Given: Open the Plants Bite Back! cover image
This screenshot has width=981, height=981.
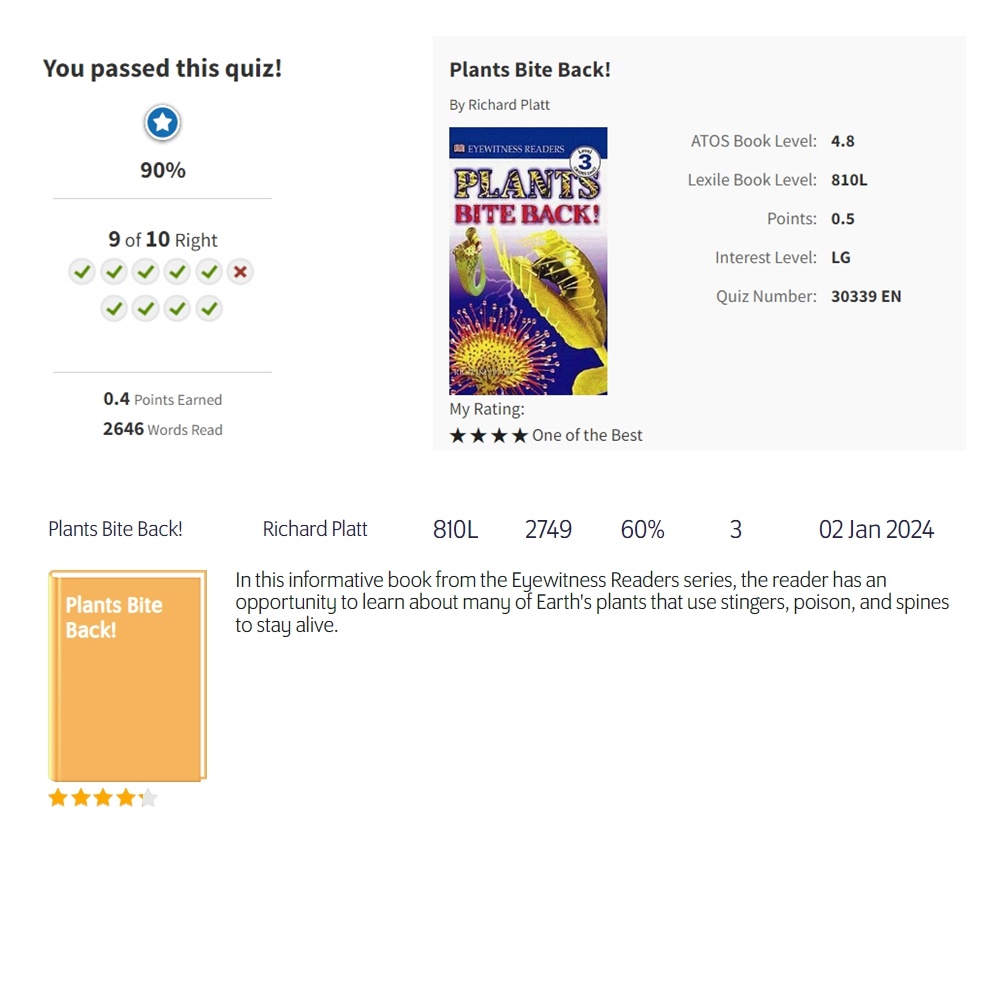Looking at the screenshot, I should click(528, 261).
